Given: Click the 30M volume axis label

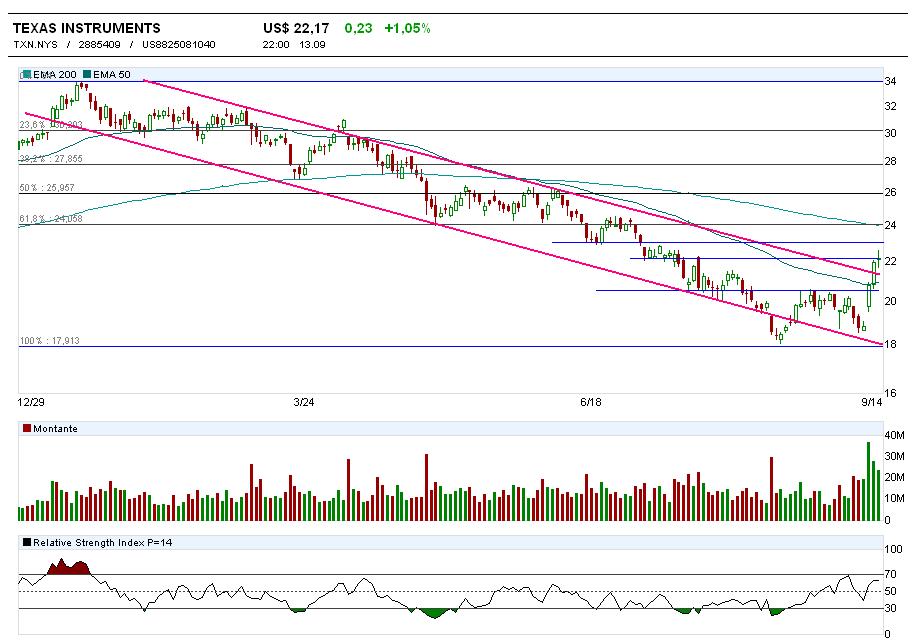Looking at the screenshot, I should [x=895, y=456].
